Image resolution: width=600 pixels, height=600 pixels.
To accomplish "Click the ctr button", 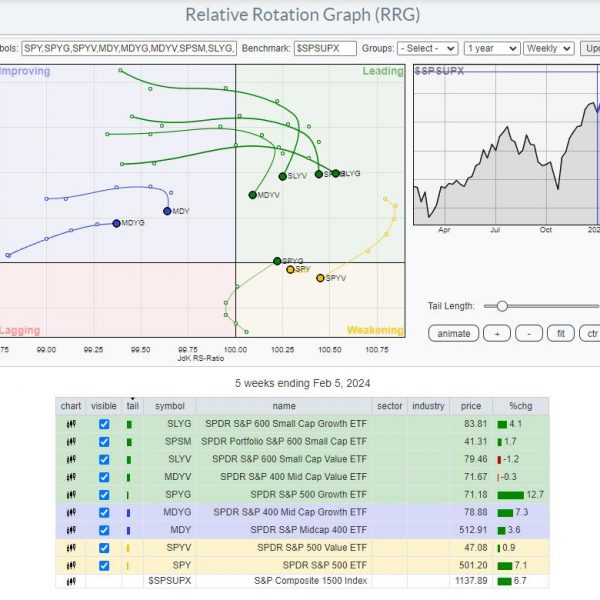I will pyautogui.click(x=590, y=333).
